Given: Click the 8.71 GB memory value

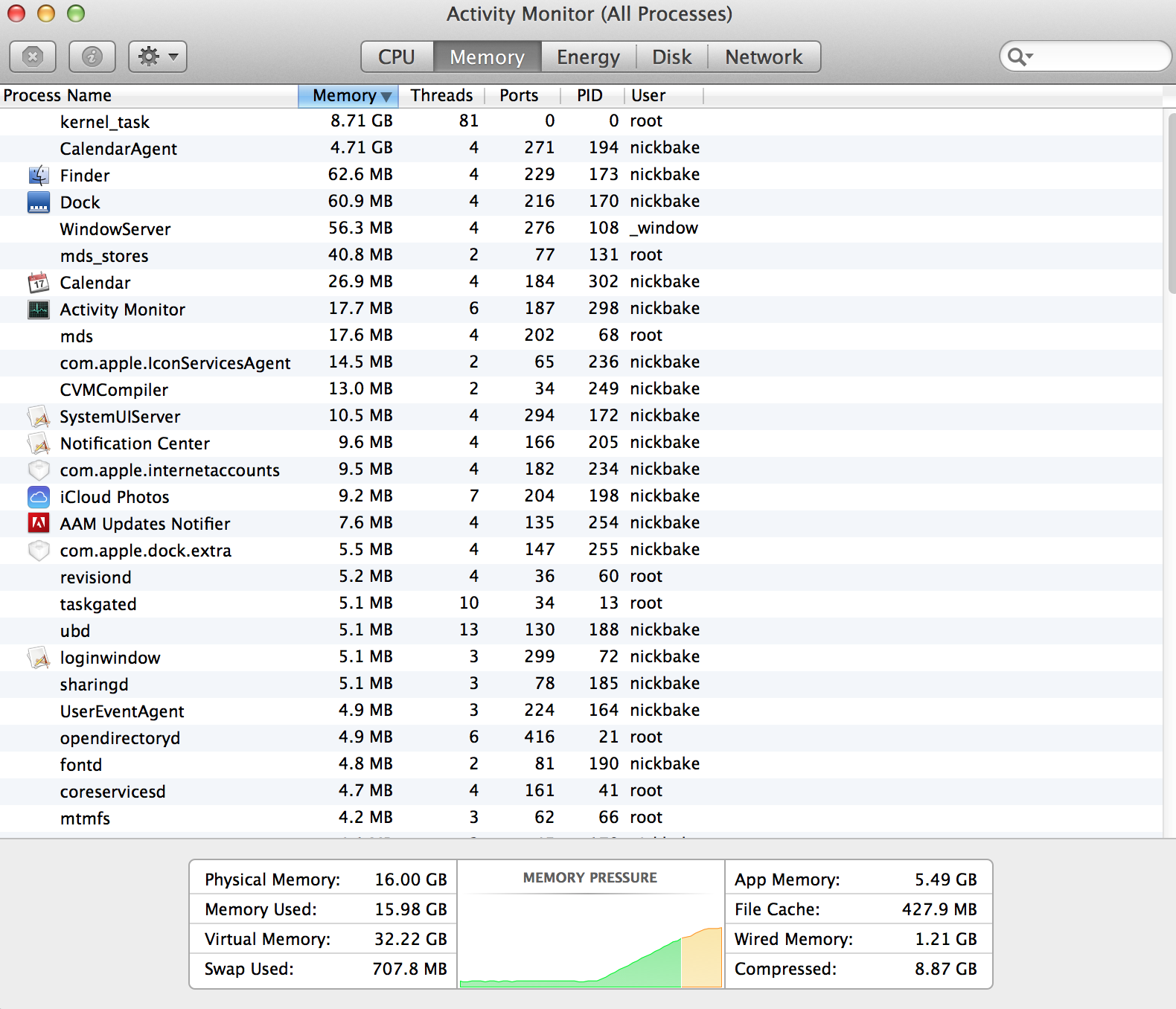Looking at the screenshot, I should pos(362,121).
